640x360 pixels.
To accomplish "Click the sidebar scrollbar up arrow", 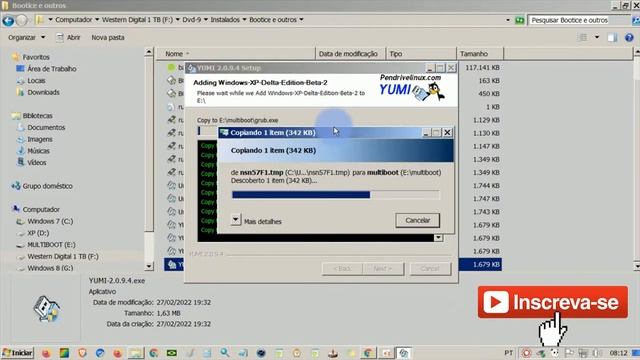I will pos(149,52).
